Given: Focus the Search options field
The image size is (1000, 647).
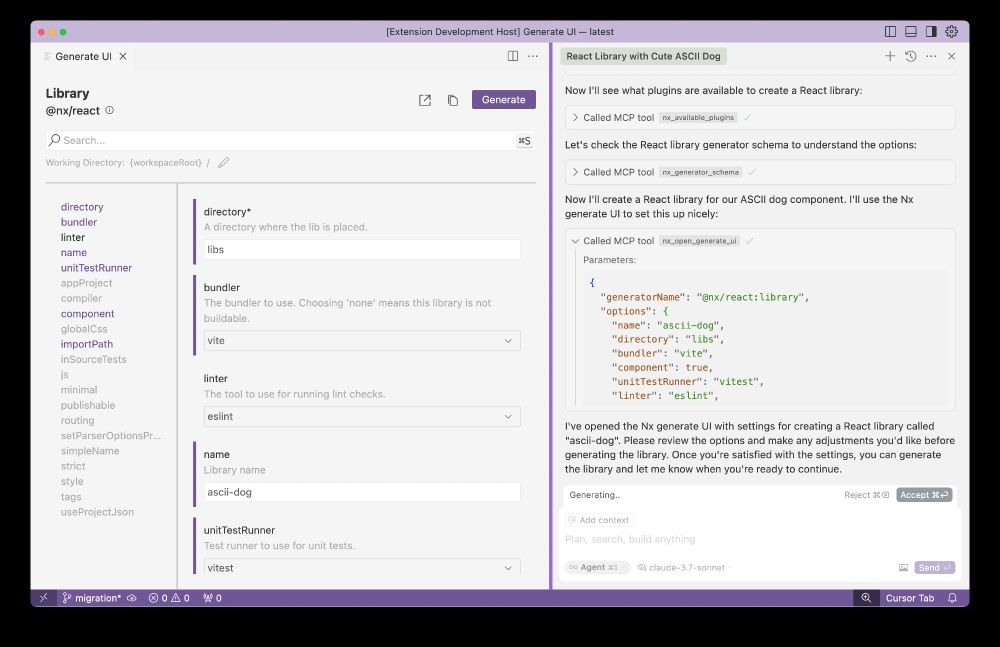Looking at the screenshot, I should tap(290, 140).
